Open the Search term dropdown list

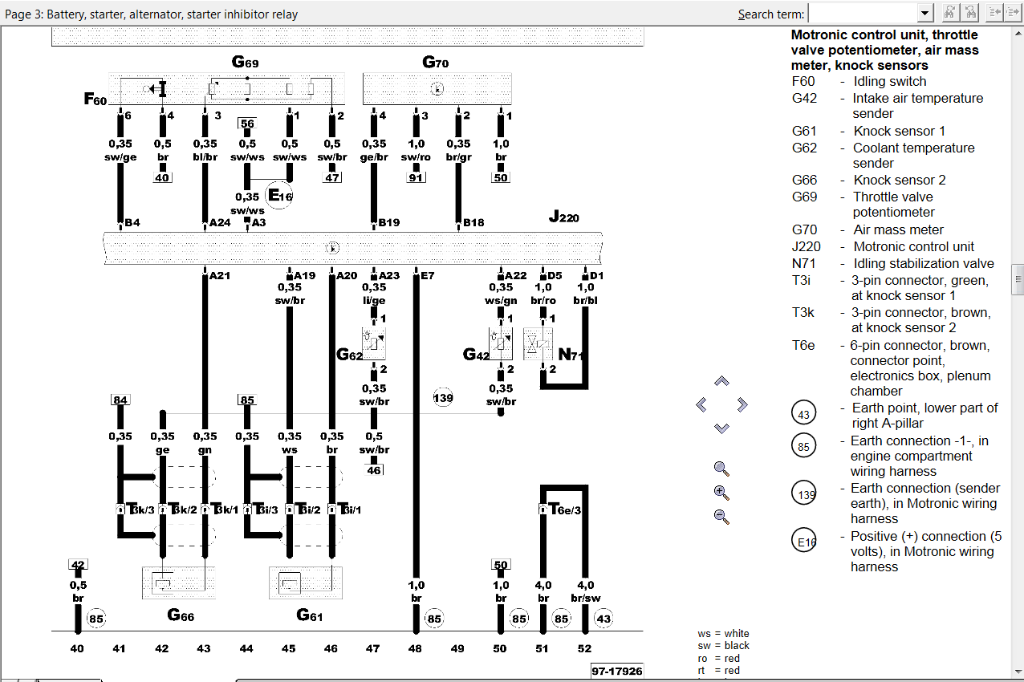(x=925, y=13)
